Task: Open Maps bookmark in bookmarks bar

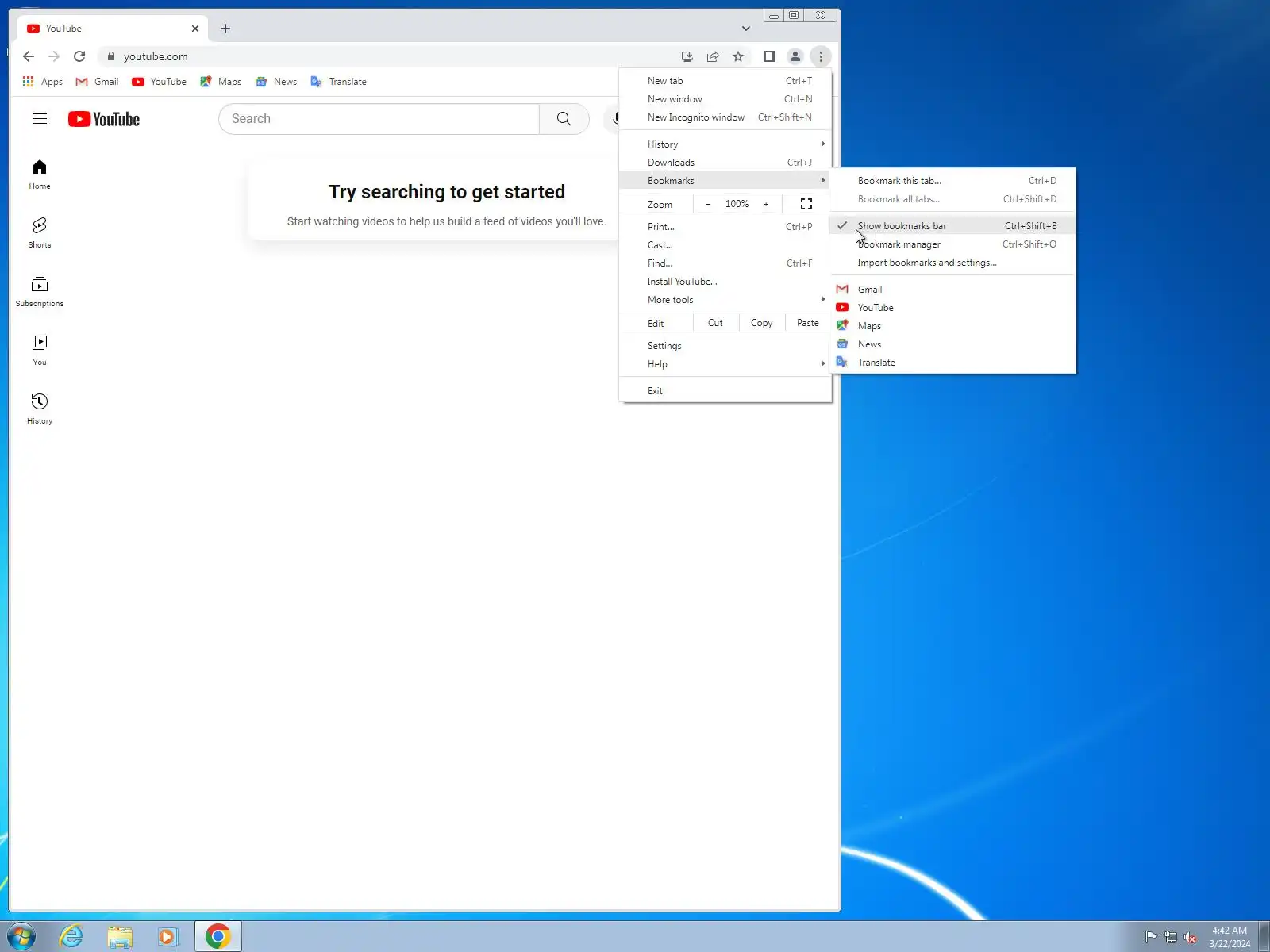Action: point(221,82)
